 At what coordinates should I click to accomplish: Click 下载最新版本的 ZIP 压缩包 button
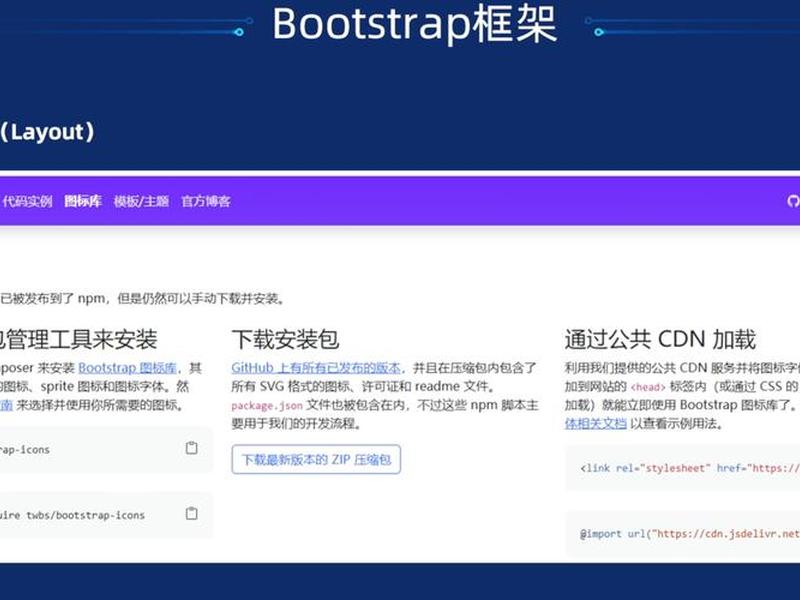click(x=316, y=460)
